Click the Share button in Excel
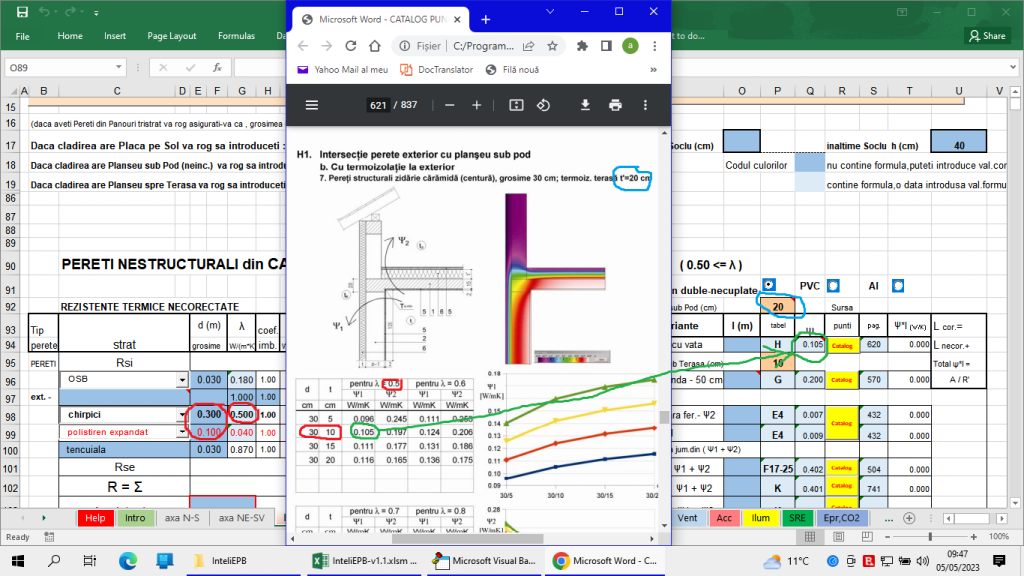The image size is (1024, 576). click(x=987, y=34)
